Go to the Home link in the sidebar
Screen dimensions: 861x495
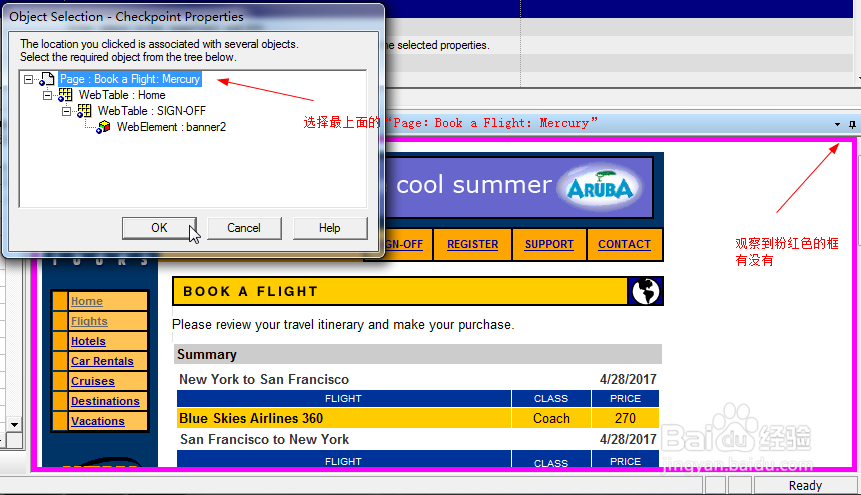87,301
